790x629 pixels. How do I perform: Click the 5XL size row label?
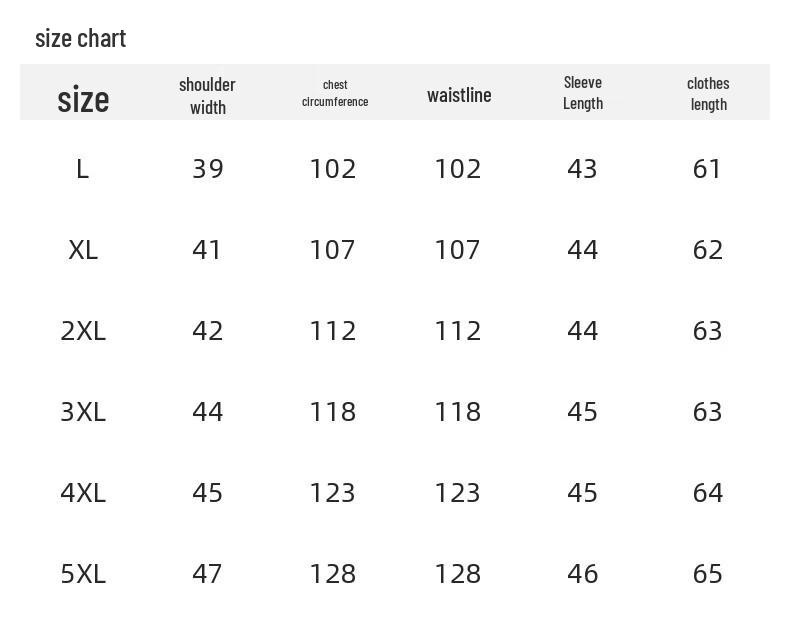(83, 574)
